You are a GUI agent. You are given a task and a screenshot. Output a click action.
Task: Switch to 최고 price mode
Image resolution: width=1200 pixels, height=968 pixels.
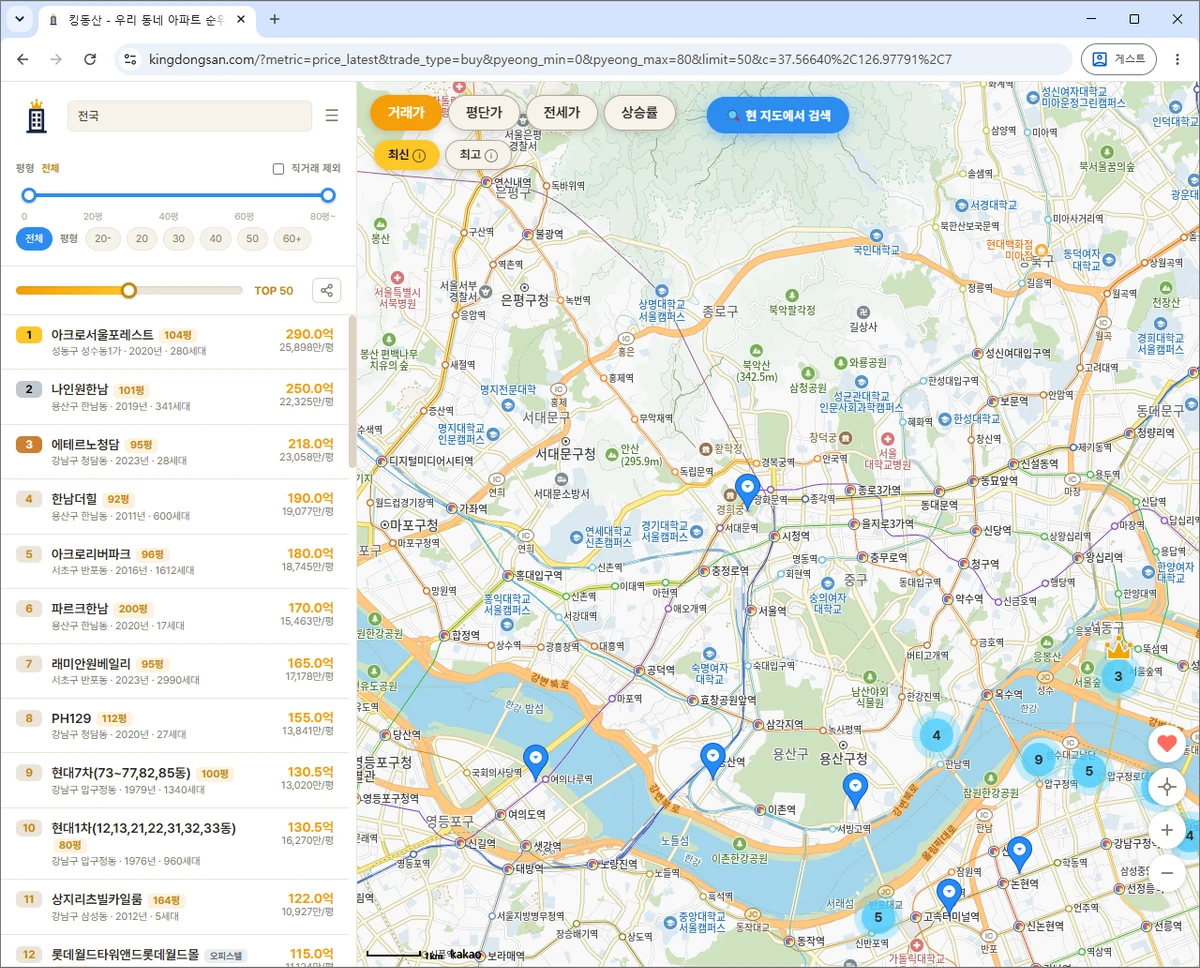click(x=478, y=155)
